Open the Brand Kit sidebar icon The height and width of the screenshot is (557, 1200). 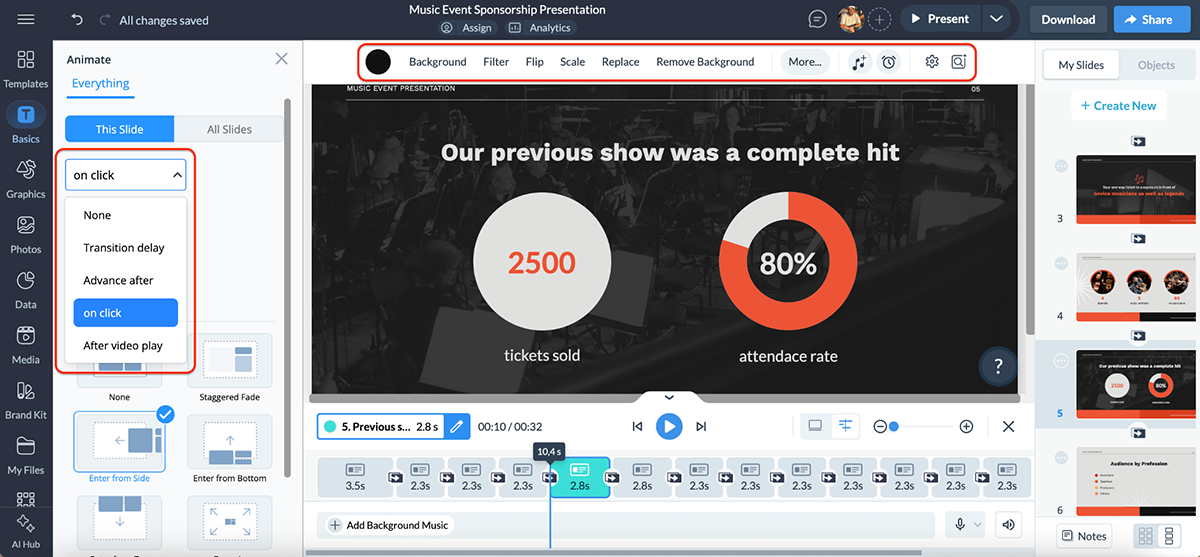26,398
